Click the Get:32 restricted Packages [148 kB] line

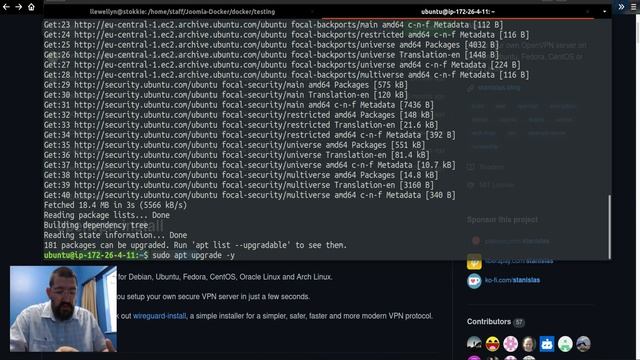(239, 115)
